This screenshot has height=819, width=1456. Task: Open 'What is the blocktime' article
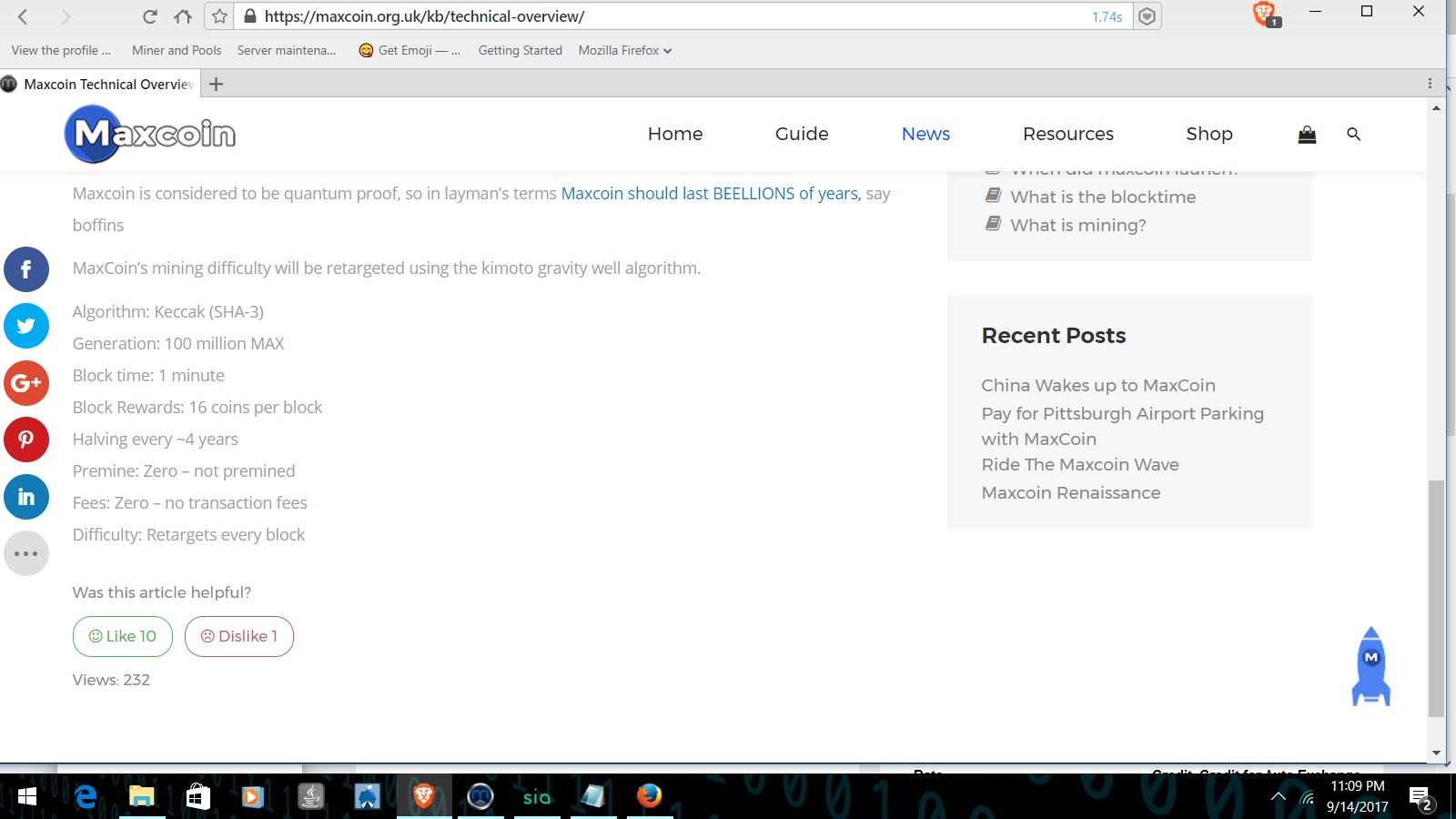pos(1103,197)
